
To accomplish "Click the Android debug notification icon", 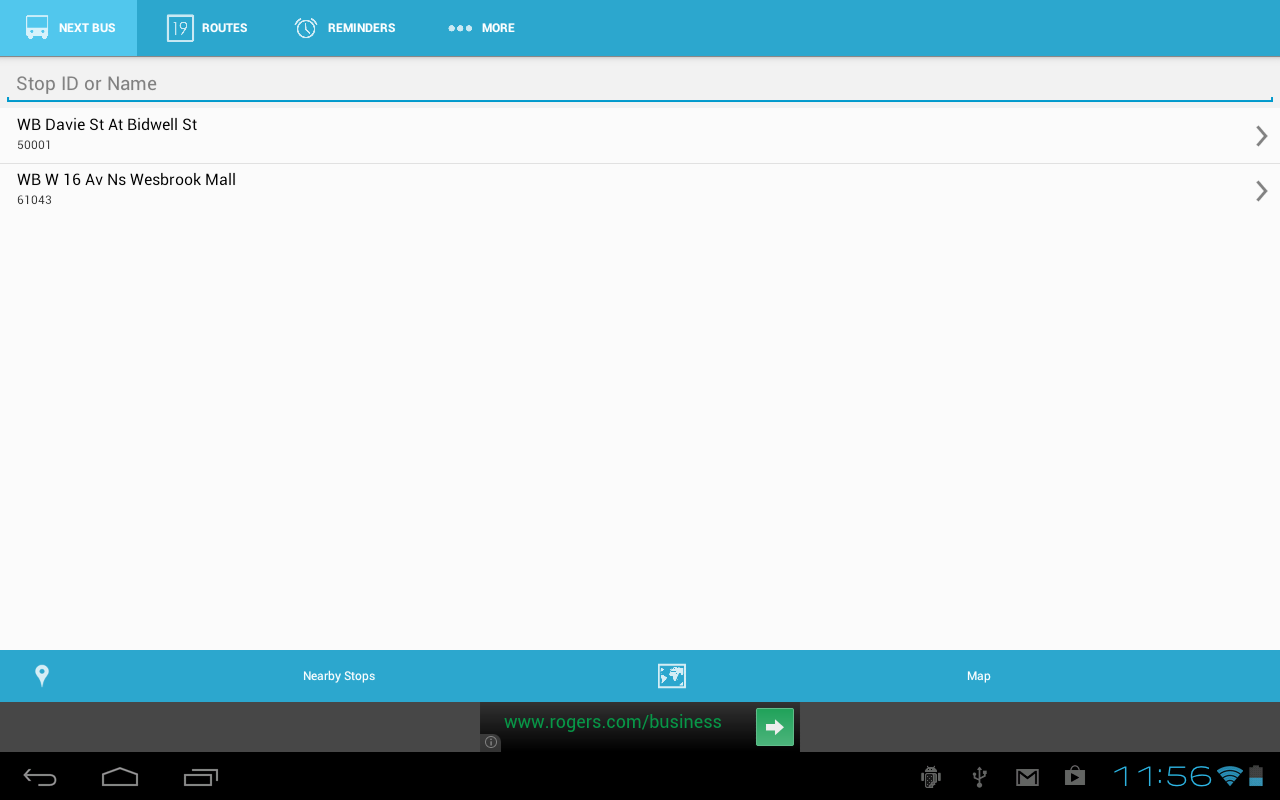I will point(931,777).
